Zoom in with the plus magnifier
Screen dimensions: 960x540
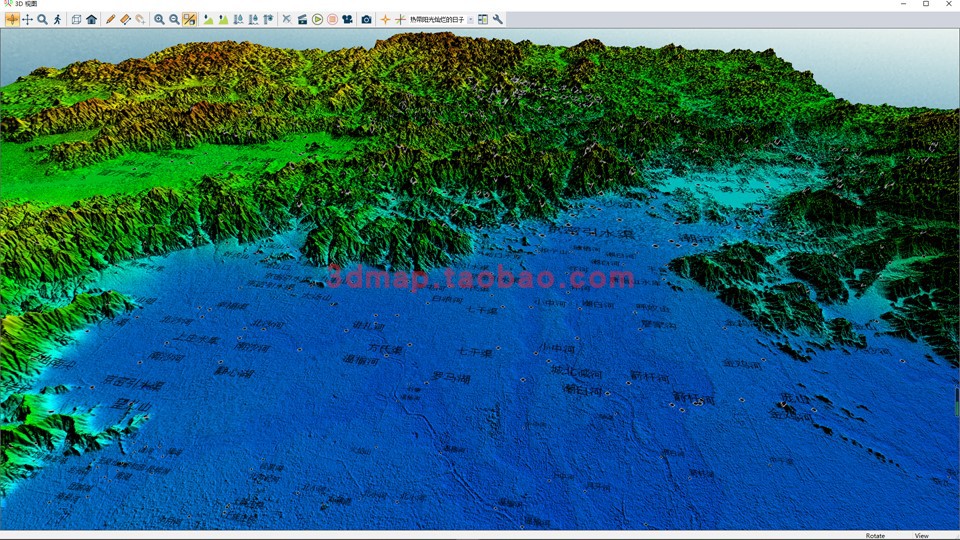tap(159, 20)
